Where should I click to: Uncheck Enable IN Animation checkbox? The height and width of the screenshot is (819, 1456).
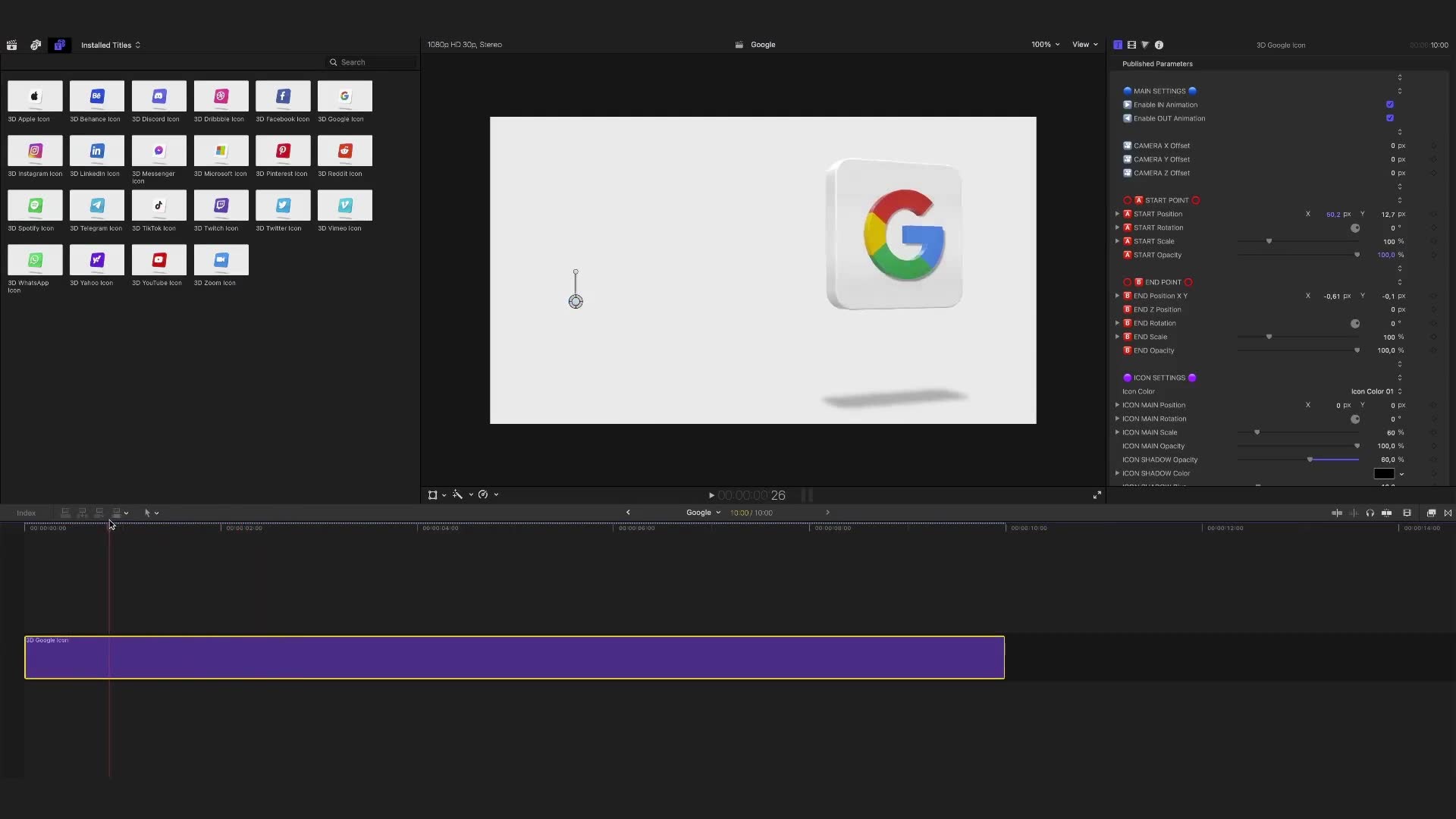pos(1390,105)
